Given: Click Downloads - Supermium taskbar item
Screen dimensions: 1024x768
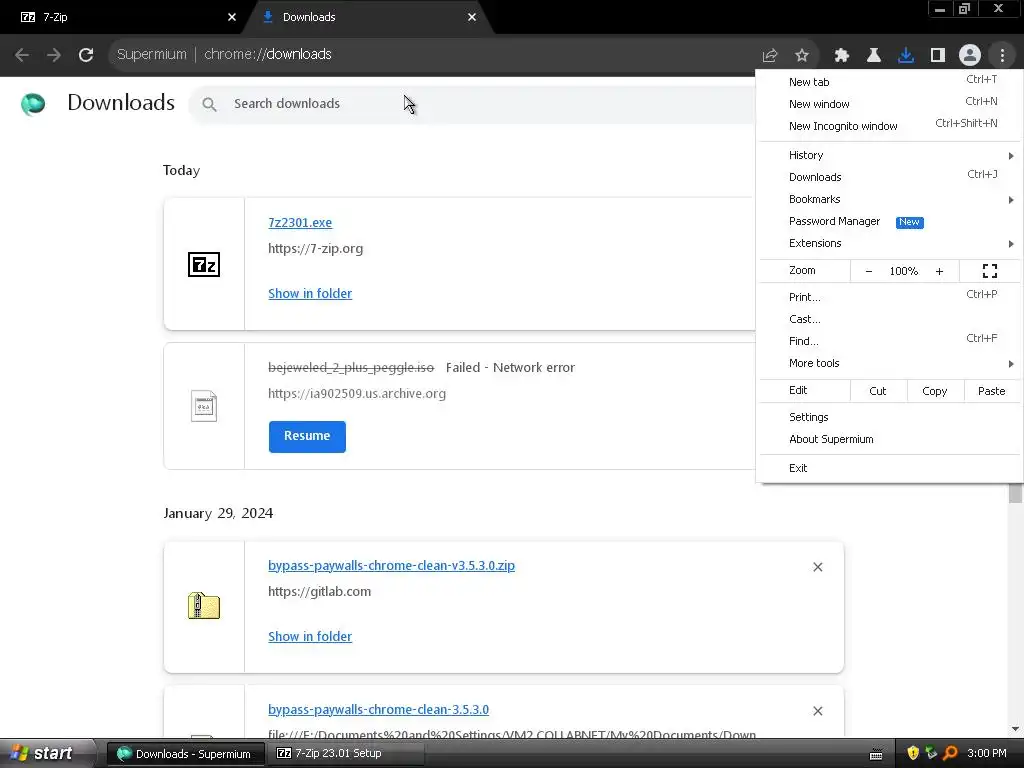Looking at the screenshot, I should tap(186, 754).
